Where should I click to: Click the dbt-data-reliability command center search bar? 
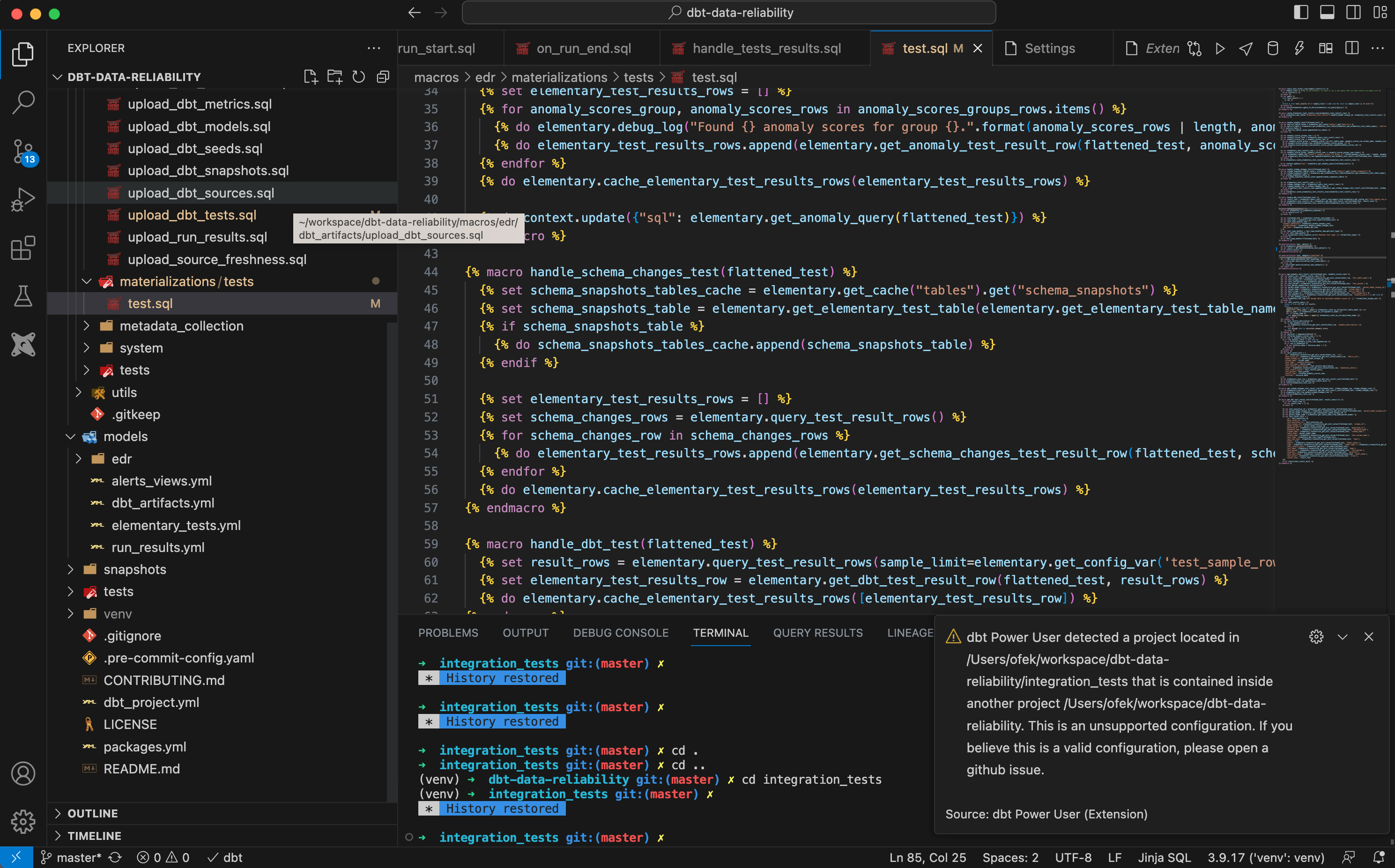click(728, 12)
